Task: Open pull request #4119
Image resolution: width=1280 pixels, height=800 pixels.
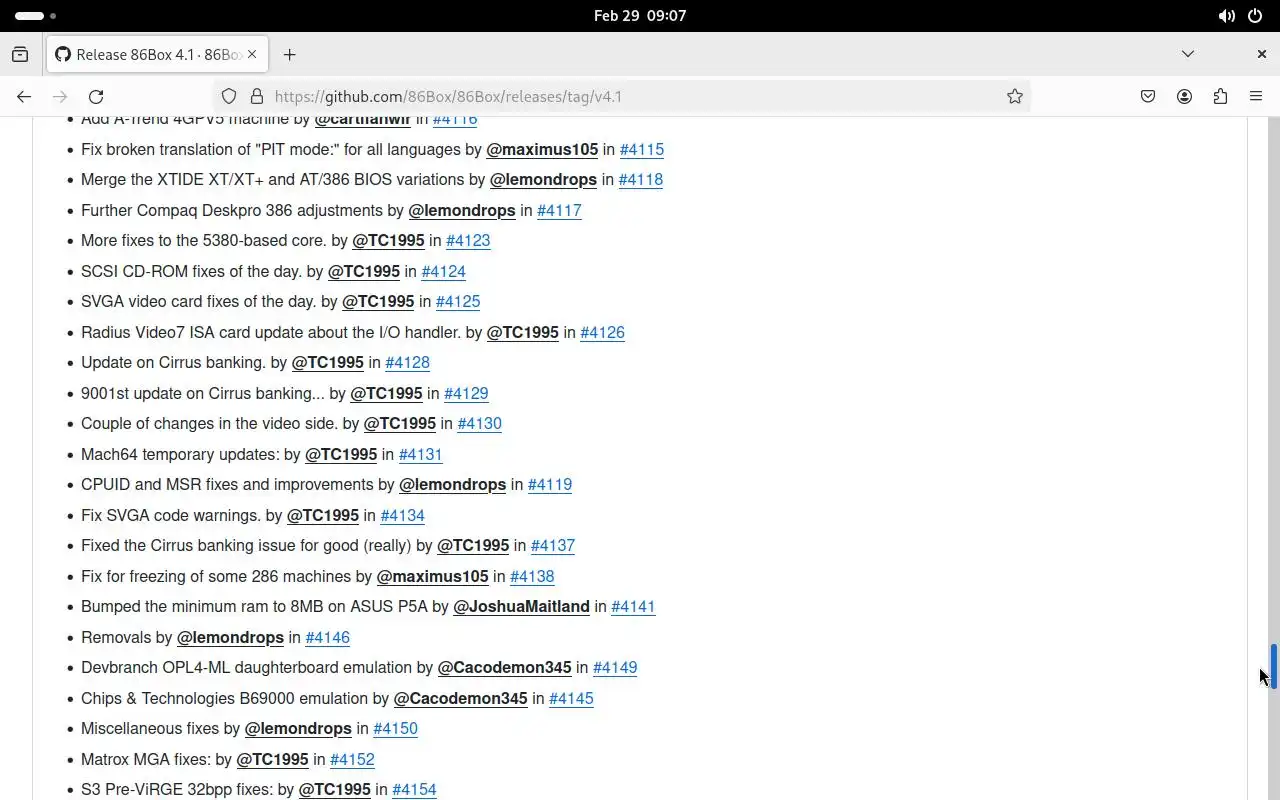Action: coord(550,485)
